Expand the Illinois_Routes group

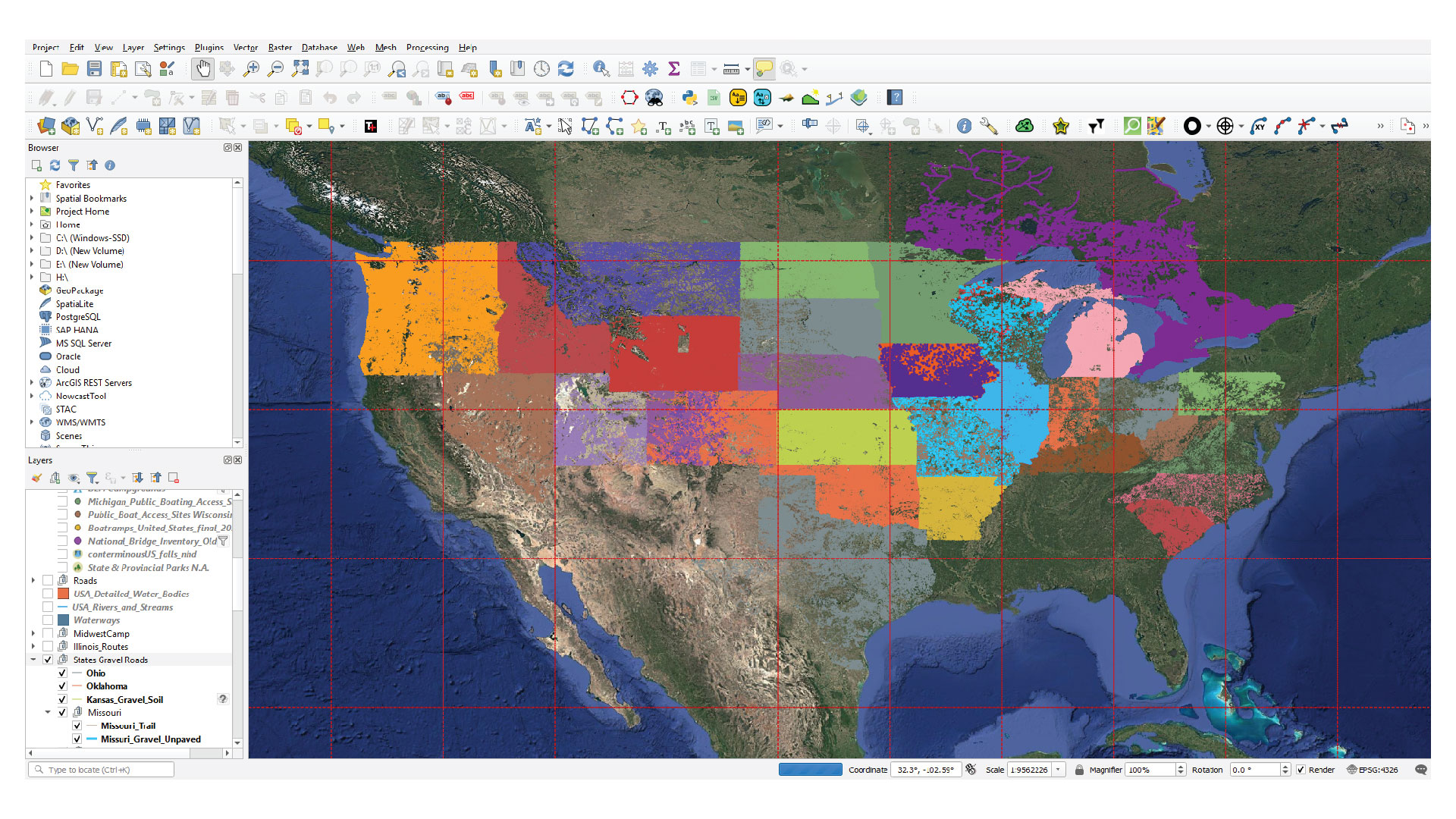[33, 647]
